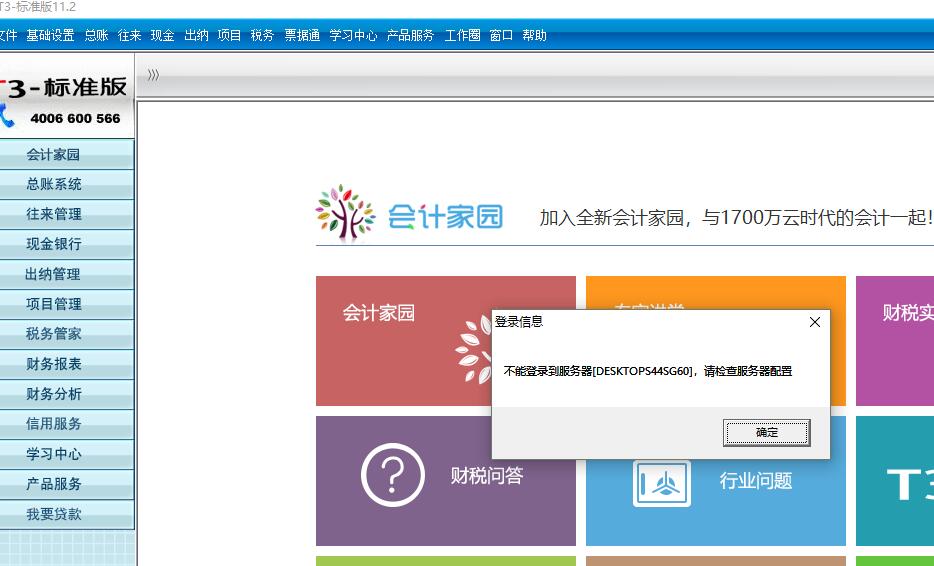Open the 出纳 menu
This screenshot has width=934, height=566.
[196, 36]
